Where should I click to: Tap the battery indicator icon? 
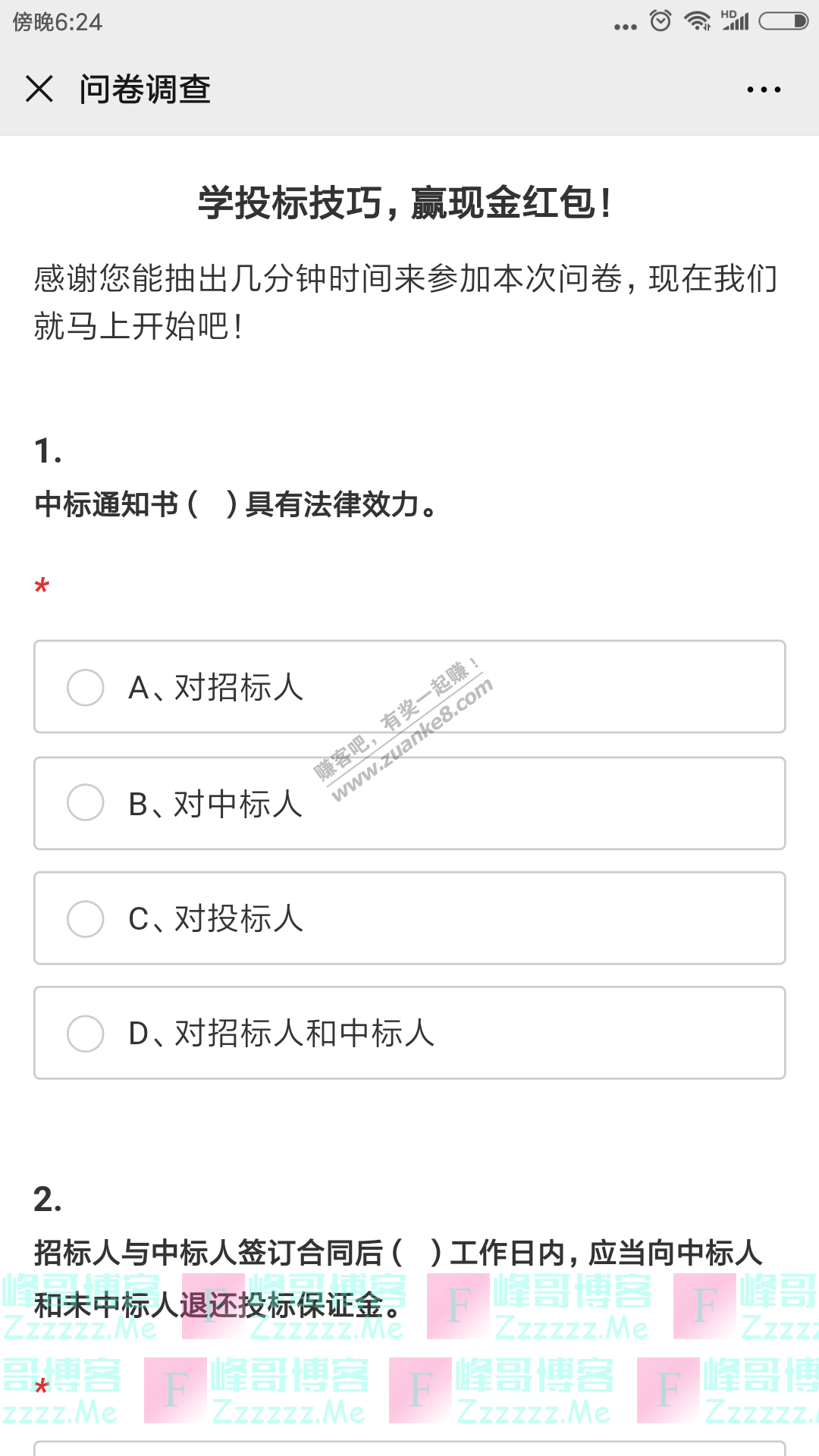783,21
